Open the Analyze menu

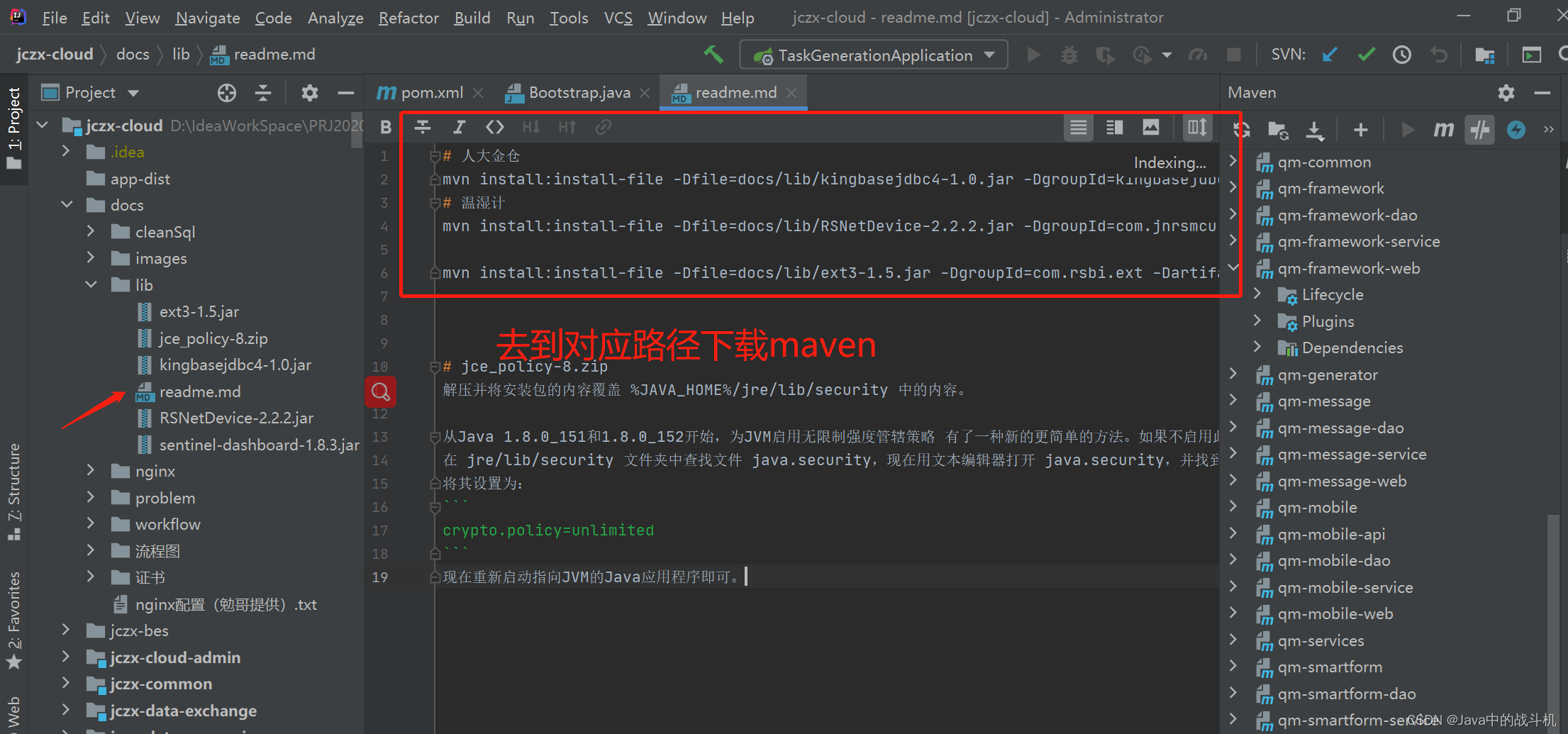335,18
